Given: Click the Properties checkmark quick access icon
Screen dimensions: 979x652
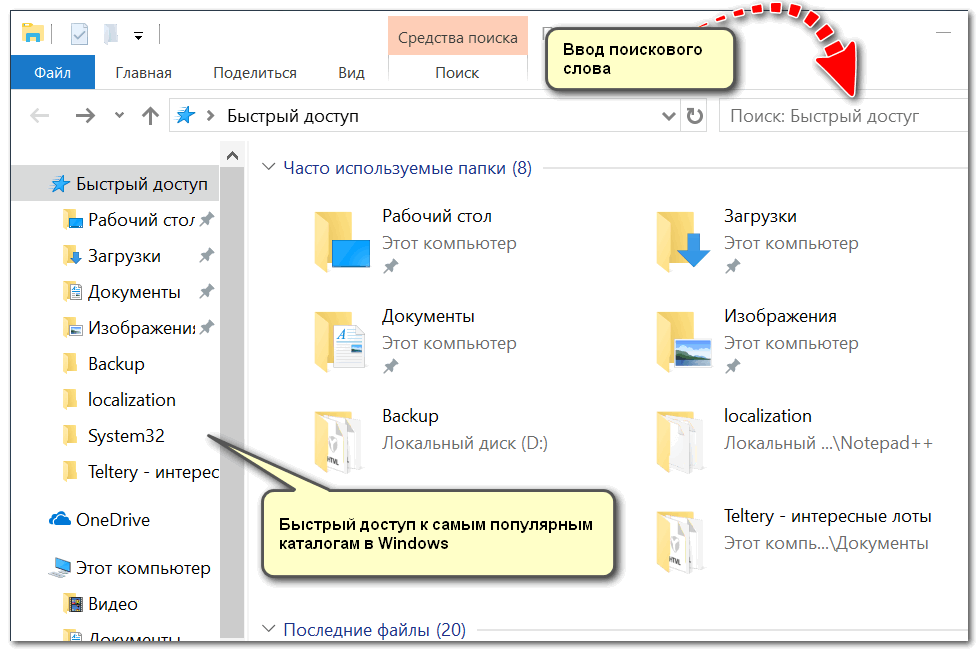Looking at the screenshot, I should 79,34.
